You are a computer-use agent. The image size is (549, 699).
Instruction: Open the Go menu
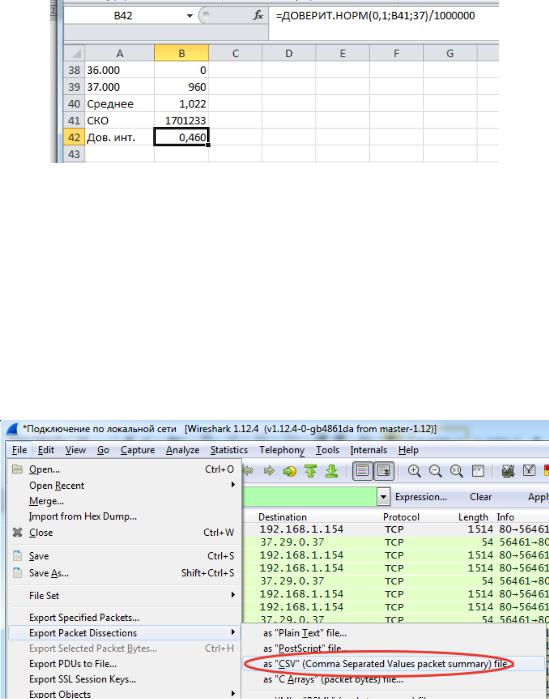(x=103, y=450)
